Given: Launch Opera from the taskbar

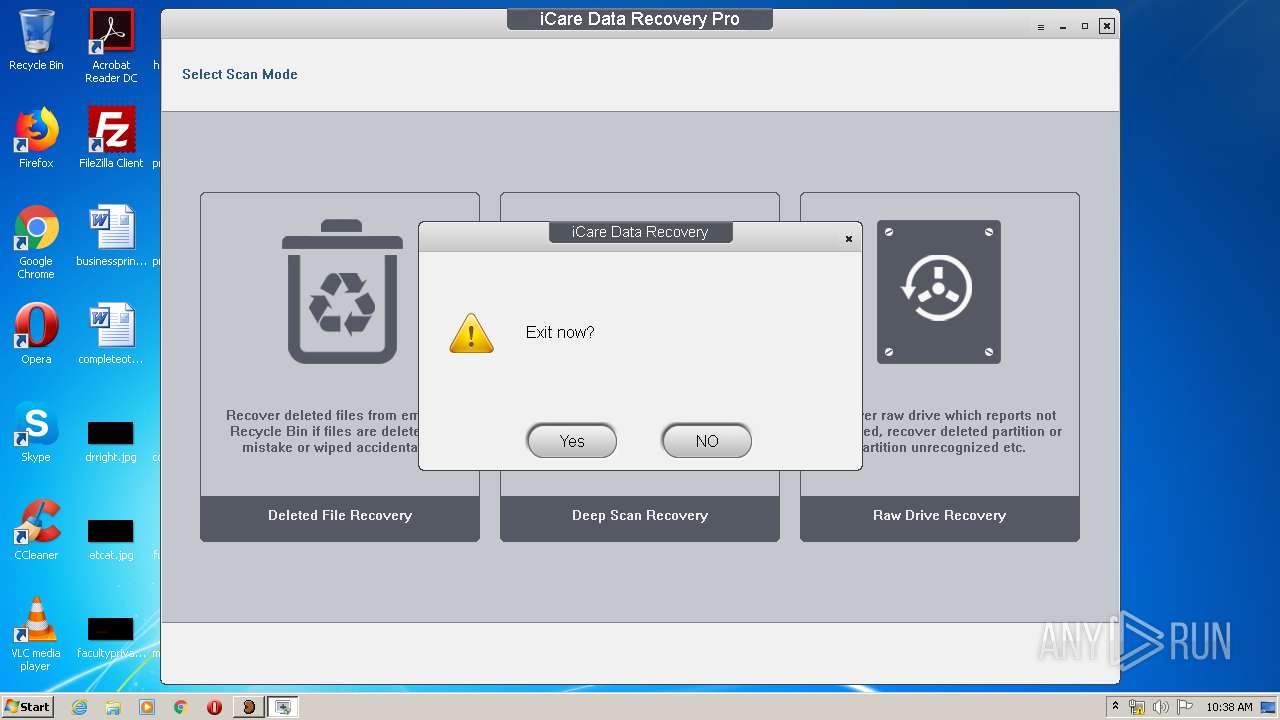Looking at the screenshot, I should (214, 707).
